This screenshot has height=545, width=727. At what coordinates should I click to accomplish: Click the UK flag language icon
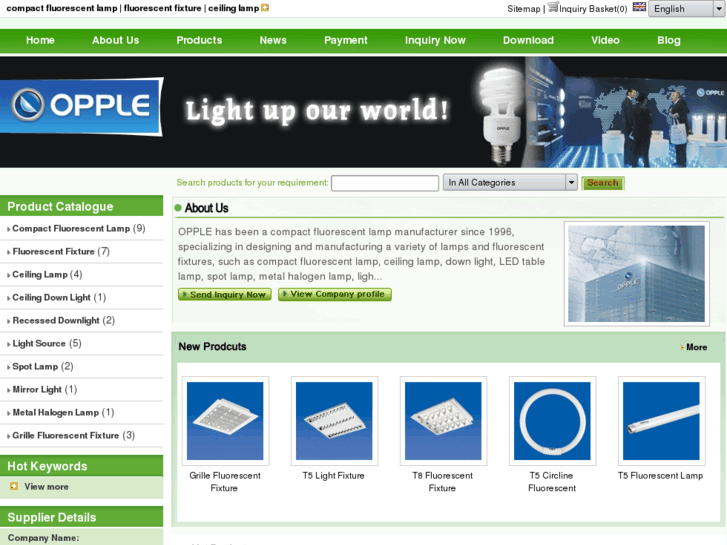pyautogui.click(x=639, y=7)
